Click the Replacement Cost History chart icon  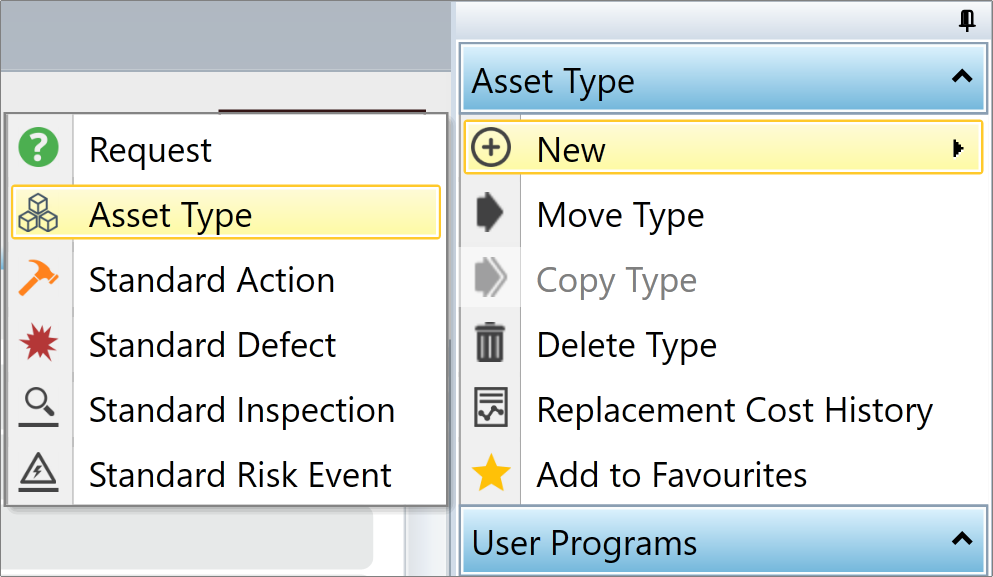click(x=491, y=407)
